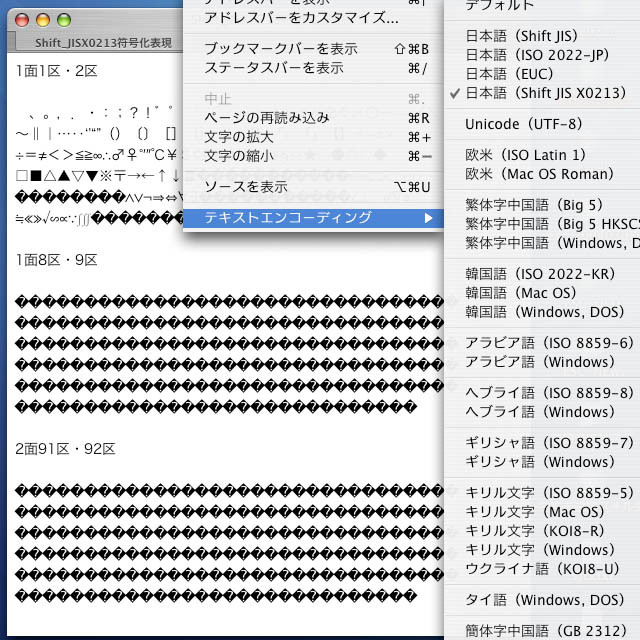Close window with red button
640x640 pixels.
[22, 20]
